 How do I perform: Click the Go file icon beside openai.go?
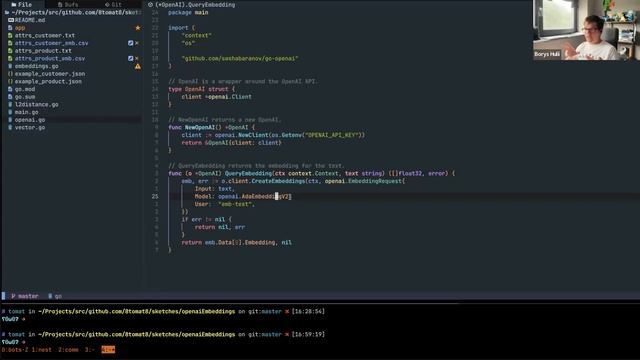tap(10, 120)
